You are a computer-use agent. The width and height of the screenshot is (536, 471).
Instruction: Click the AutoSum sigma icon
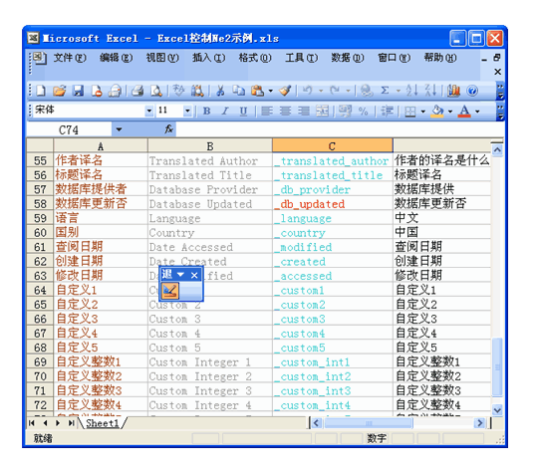385,91
